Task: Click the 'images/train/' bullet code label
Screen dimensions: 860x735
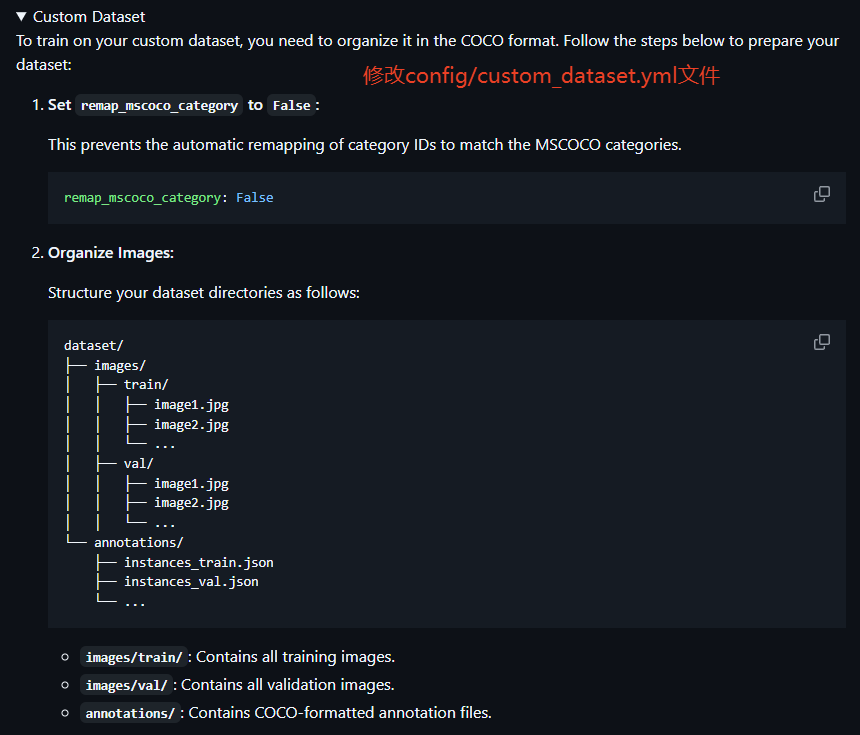Action: click(134, 657)
